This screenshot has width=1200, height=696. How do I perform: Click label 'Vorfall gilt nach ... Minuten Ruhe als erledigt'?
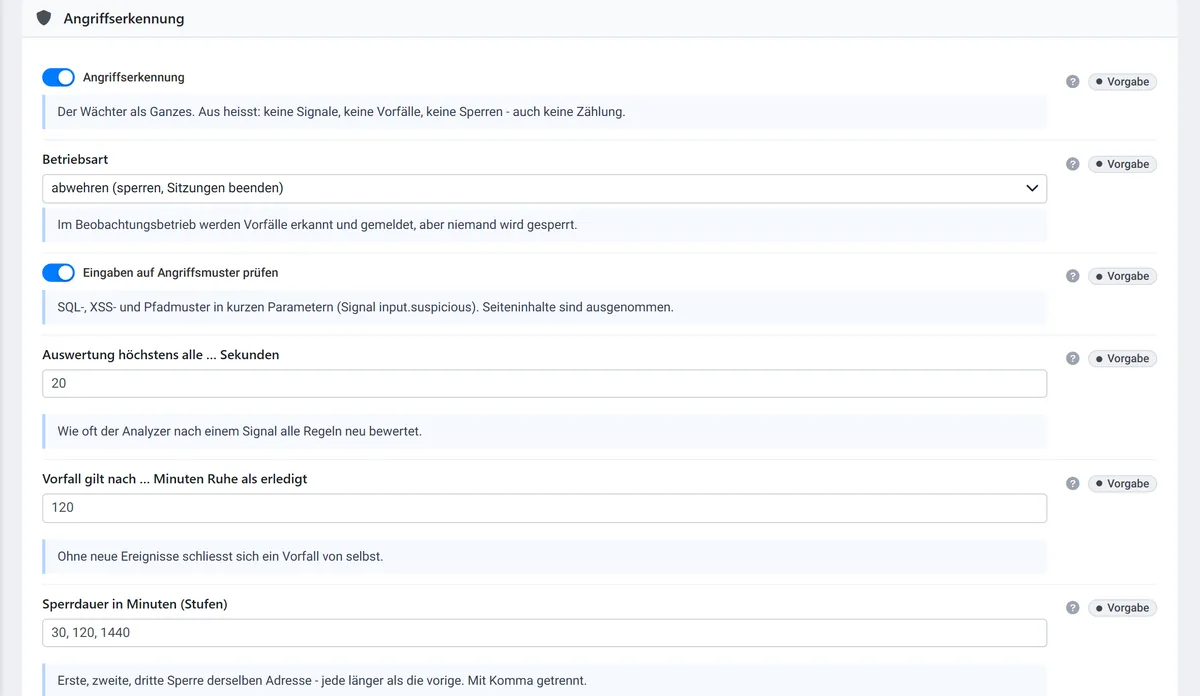[x=175, y=479]
